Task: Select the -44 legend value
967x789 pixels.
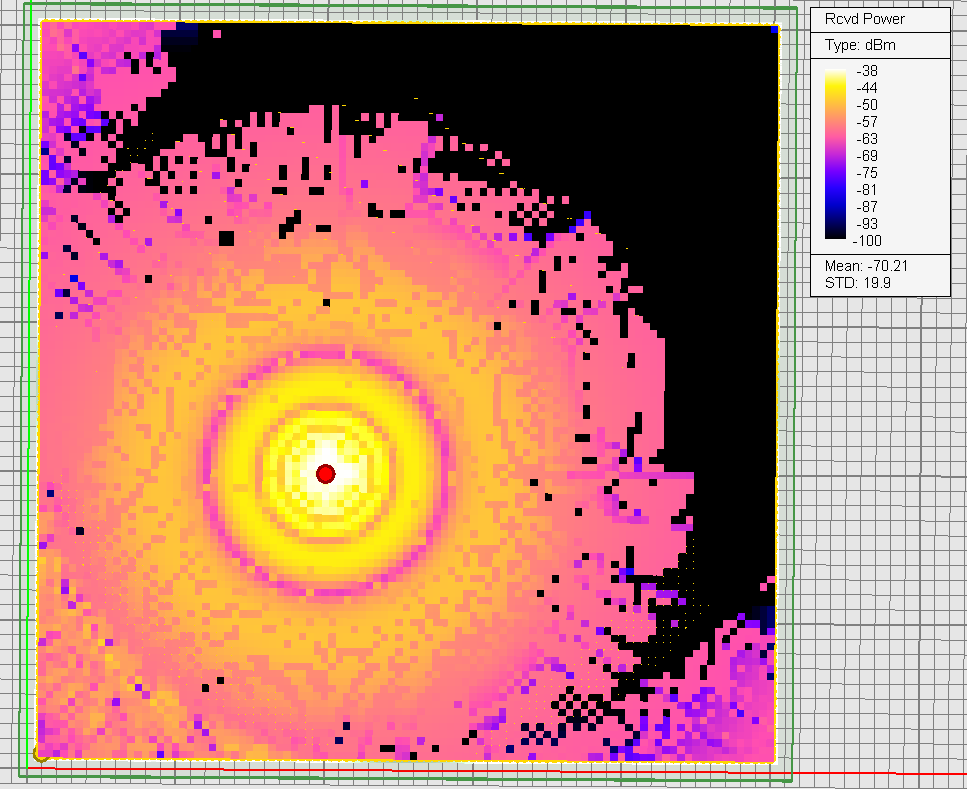Action: tap(866, 88)
